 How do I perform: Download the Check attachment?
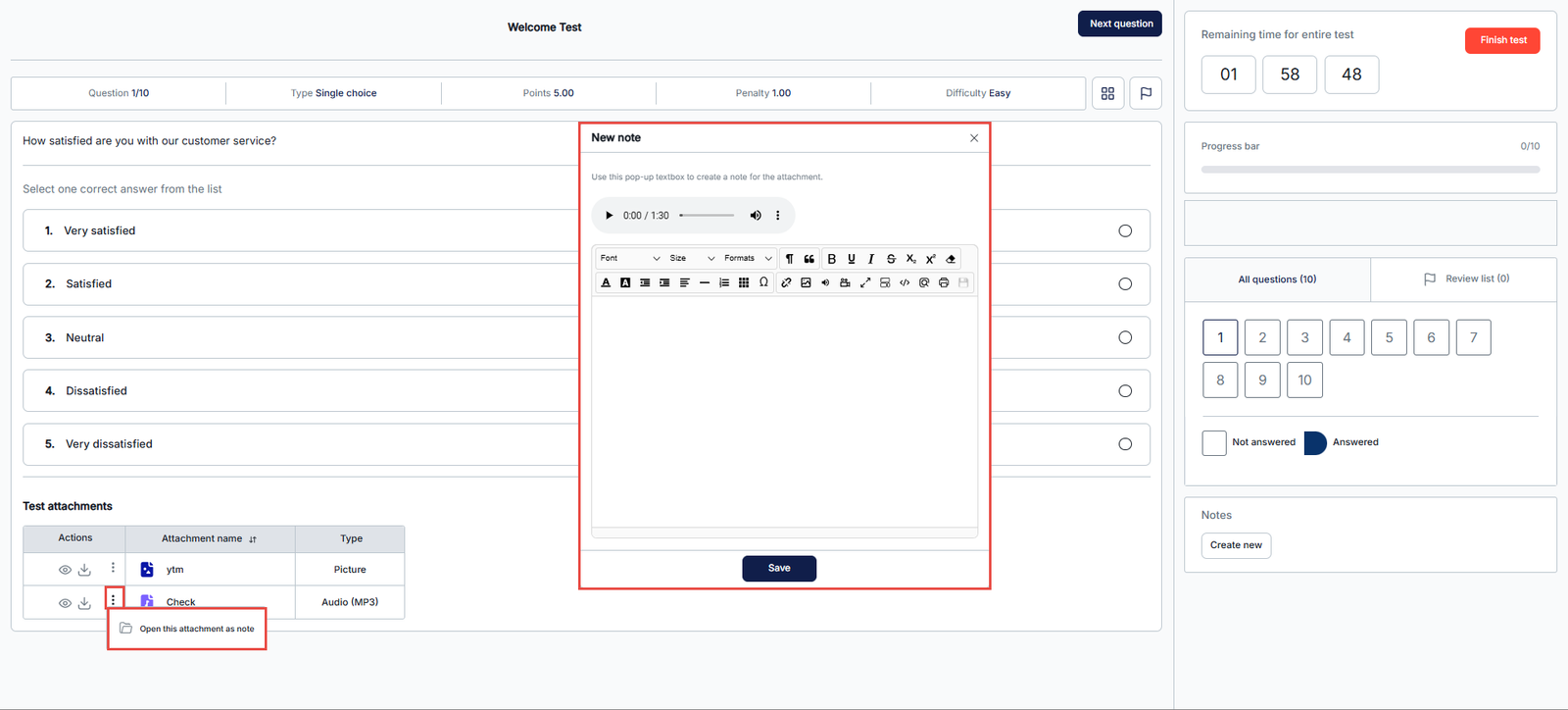click(x=84, y=603)
